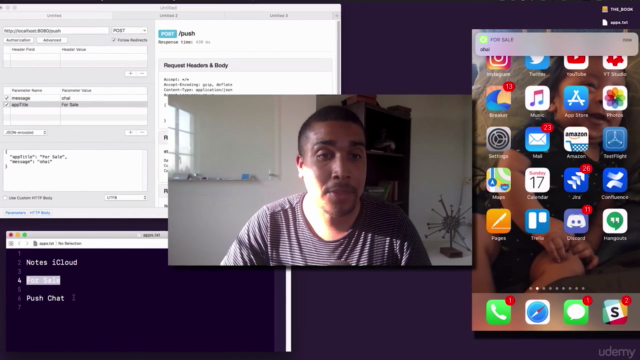
Task: Click the Authorization button
Action: coord(18,40)
